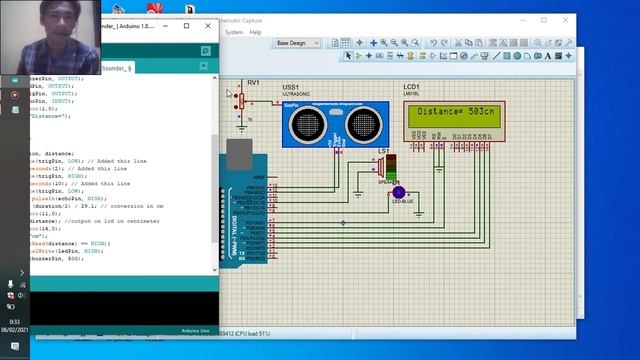Open the Arduino Serial Monitor icon
This screenshot has height=360, width=640.
pos(206,51)
